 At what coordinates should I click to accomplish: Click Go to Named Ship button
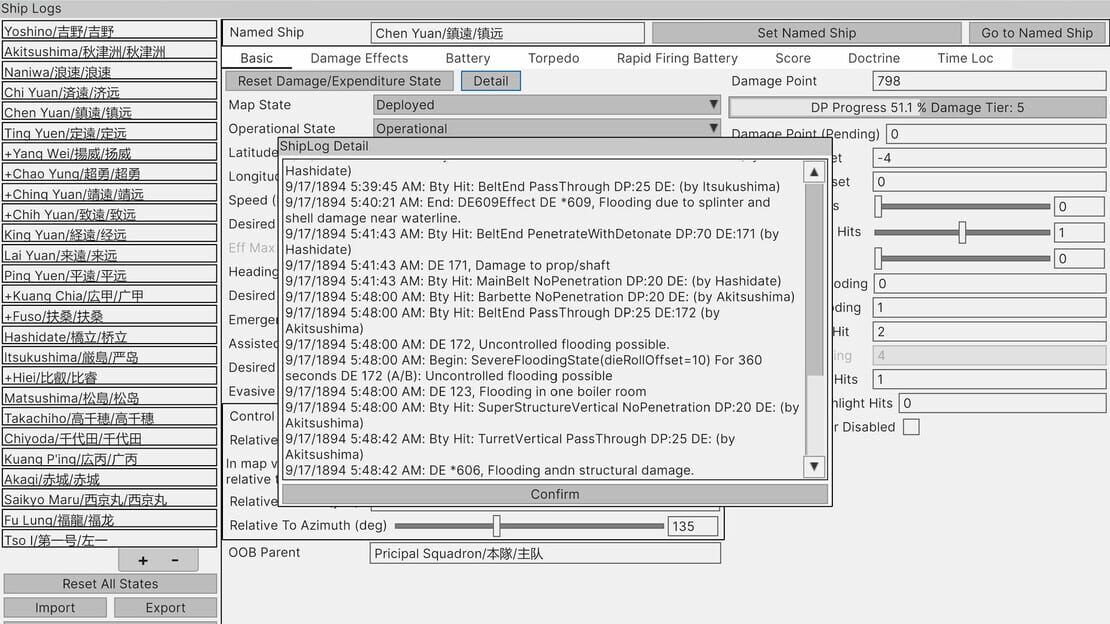(x=1037, y=33)
